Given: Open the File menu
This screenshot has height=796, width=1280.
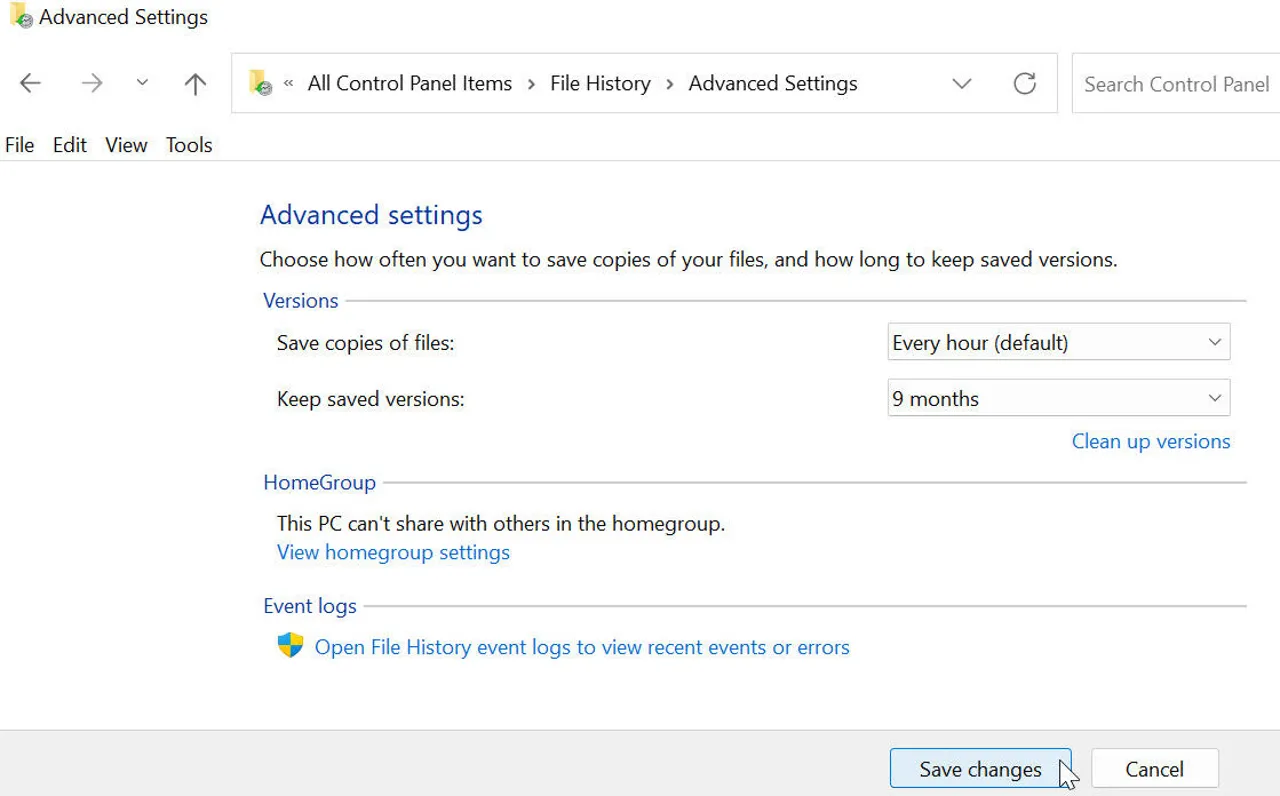Looking at the screenshot, I should click(x=20, y=145).
